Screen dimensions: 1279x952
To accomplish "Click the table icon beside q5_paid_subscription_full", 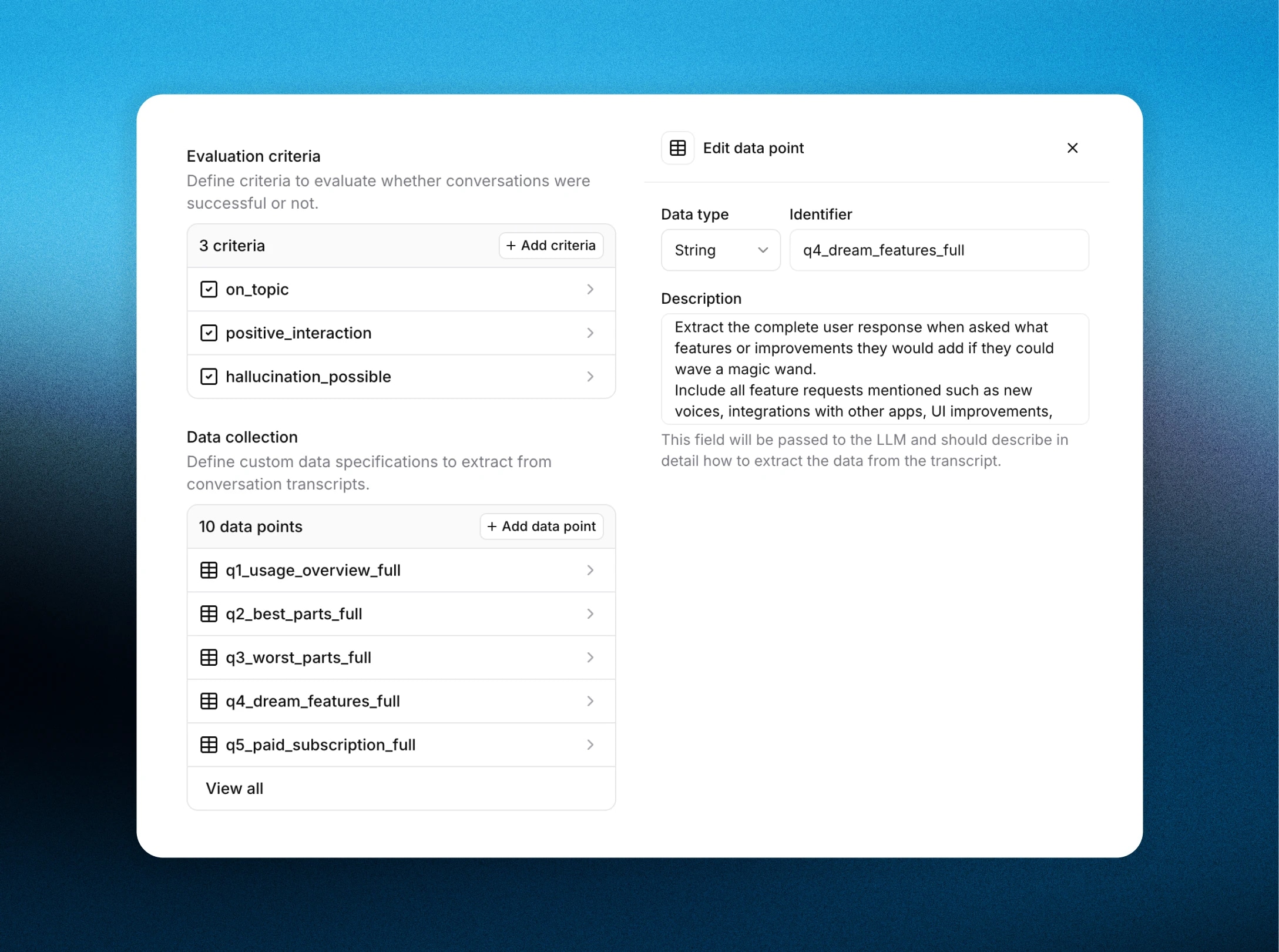I will [210, 745].
